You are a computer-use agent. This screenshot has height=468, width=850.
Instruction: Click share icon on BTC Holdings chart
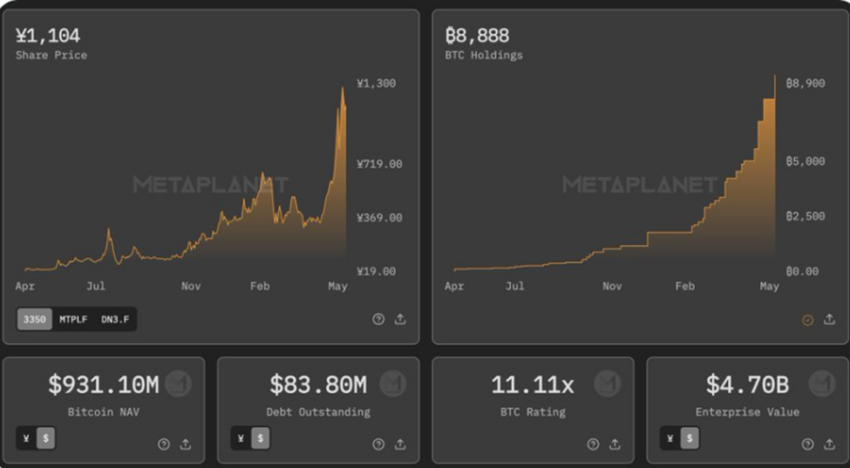(829, 320)
